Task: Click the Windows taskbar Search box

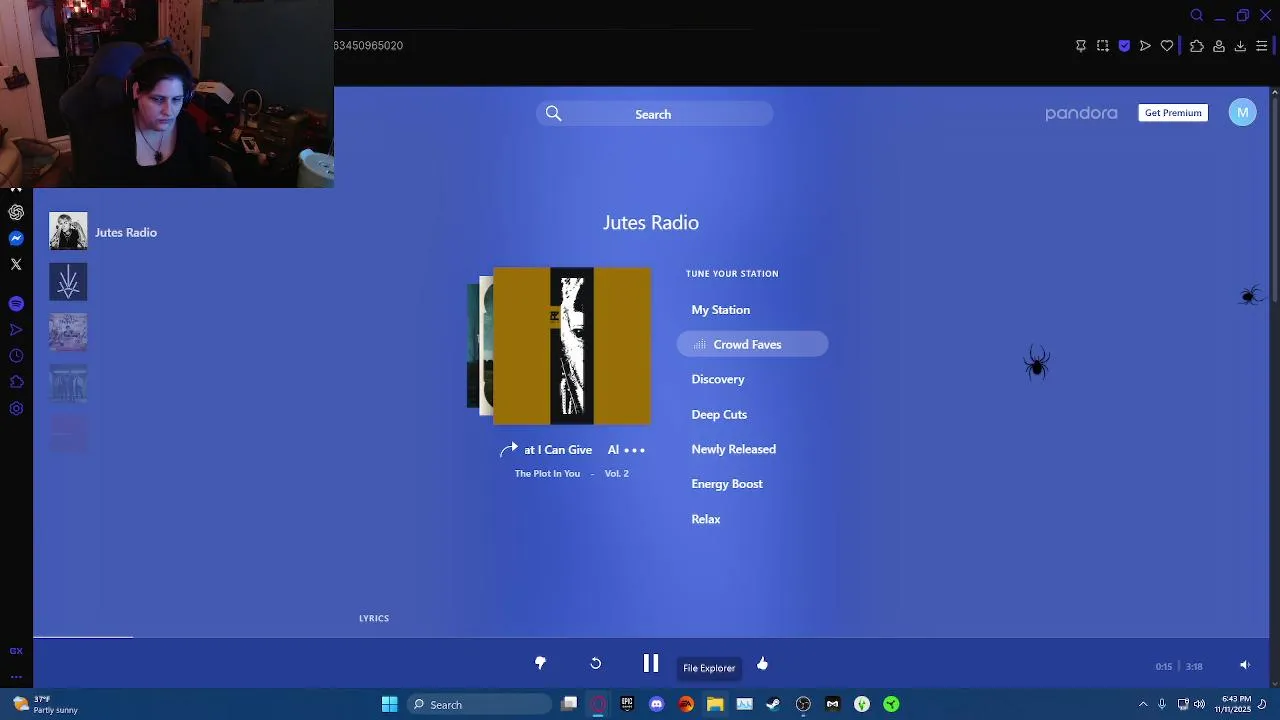Action: coord(480,705)
